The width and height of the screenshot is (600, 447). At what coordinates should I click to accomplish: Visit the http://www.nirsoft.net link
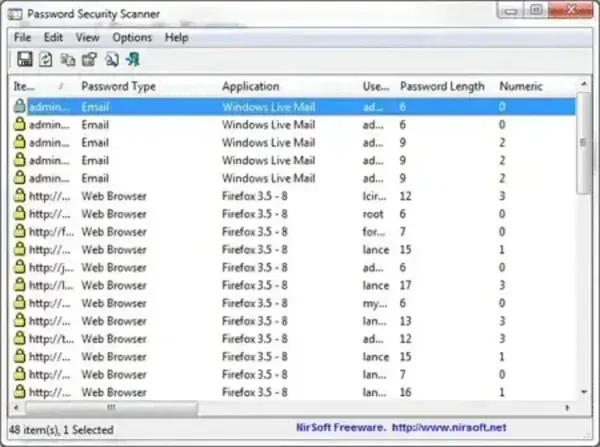coord(449,427)
